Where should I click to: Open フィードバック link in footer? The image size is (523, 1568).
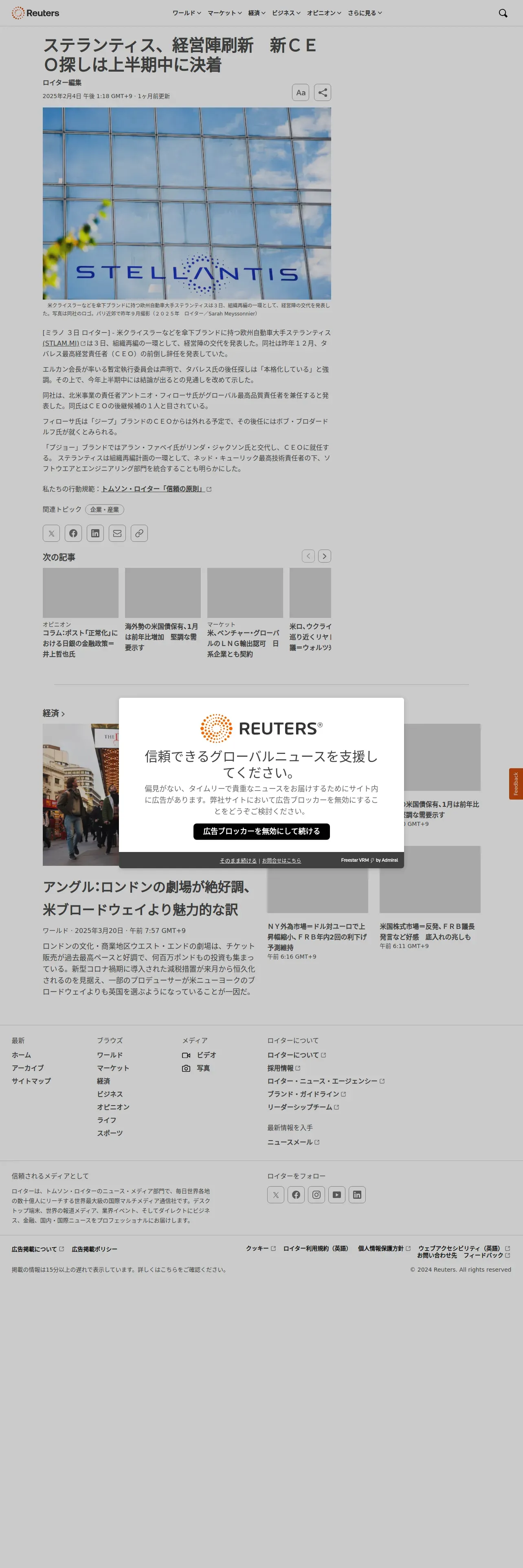tap(486, 1255)
